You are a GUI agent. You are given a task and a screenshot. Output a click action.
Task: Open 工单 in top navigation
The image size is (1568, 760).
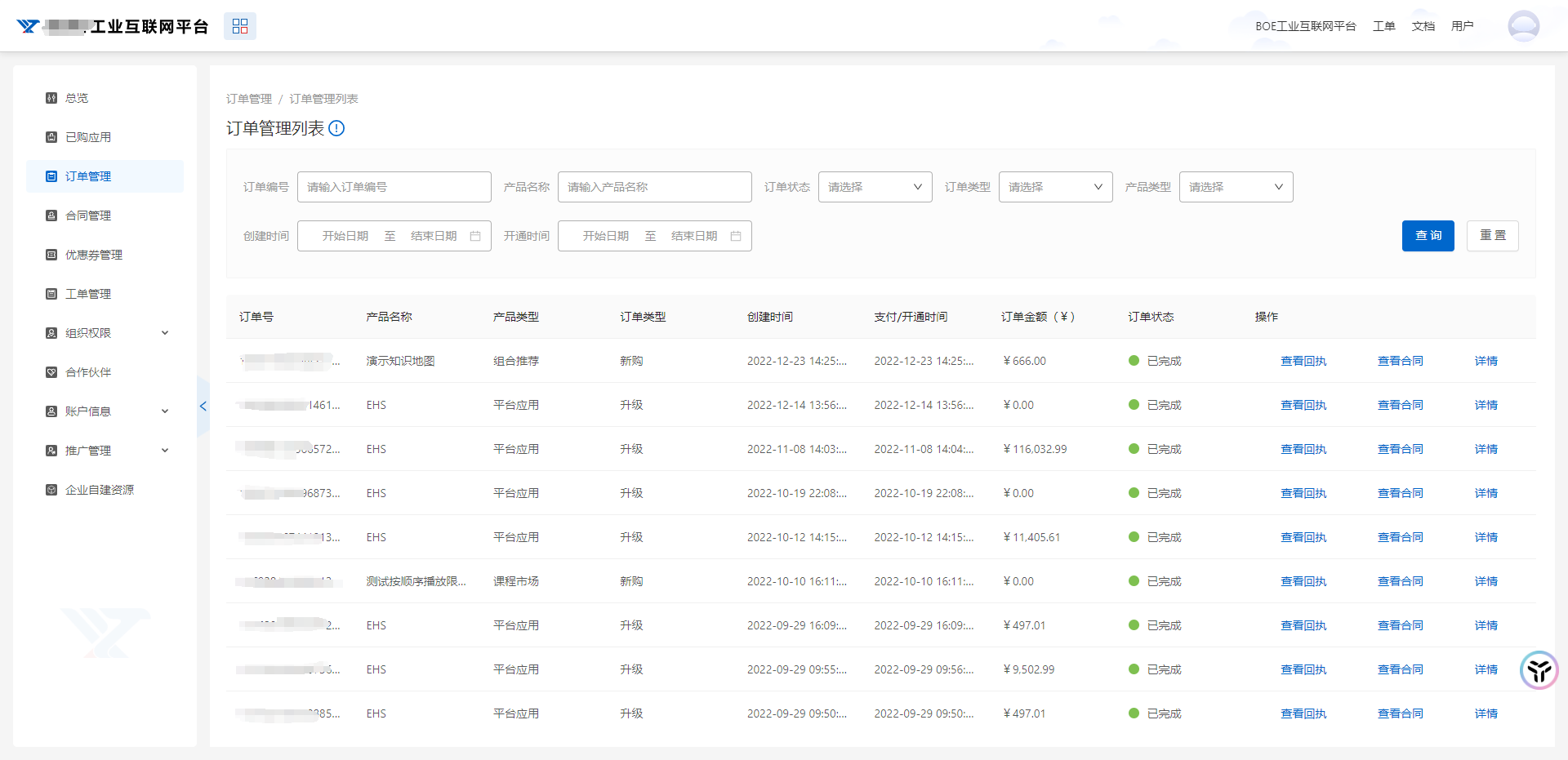click(1384, 26)
